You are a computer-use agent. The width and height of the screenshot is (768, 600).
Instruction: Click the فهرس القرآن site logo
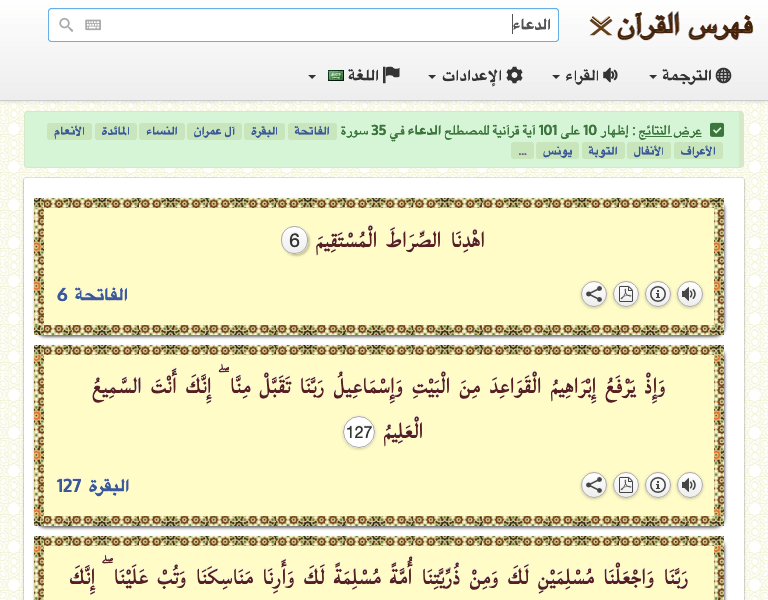click(672, 25)
